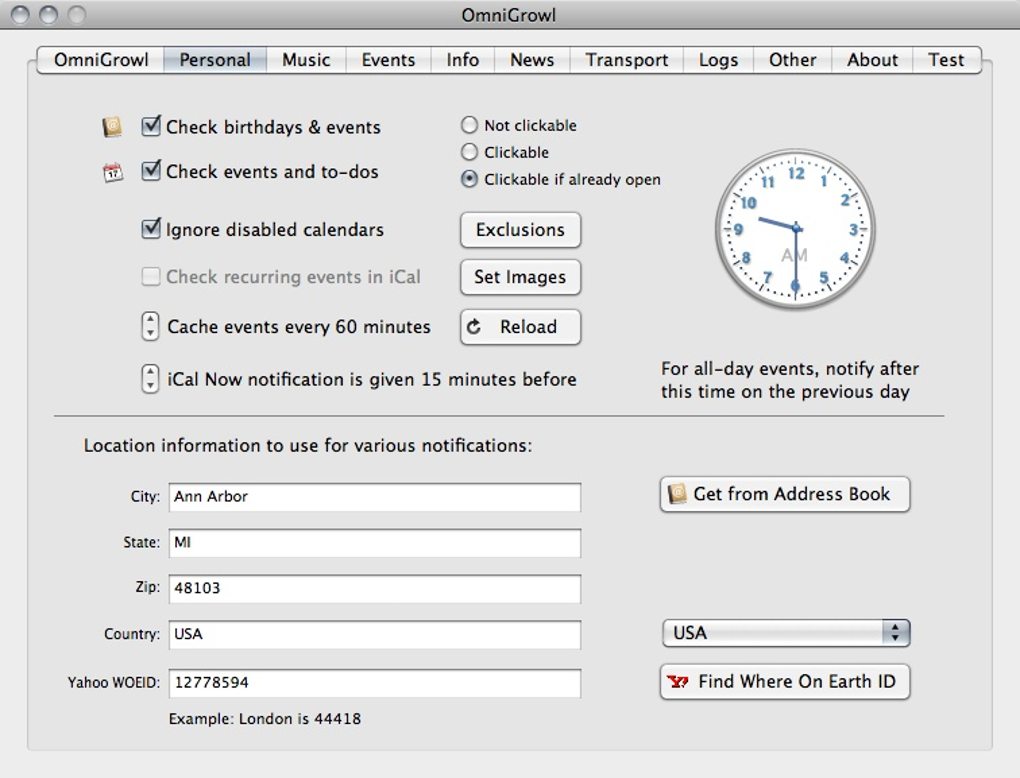This screenshot has width=1020, height=778.
Task: Click the Zip text field
Action: (375, 588)
